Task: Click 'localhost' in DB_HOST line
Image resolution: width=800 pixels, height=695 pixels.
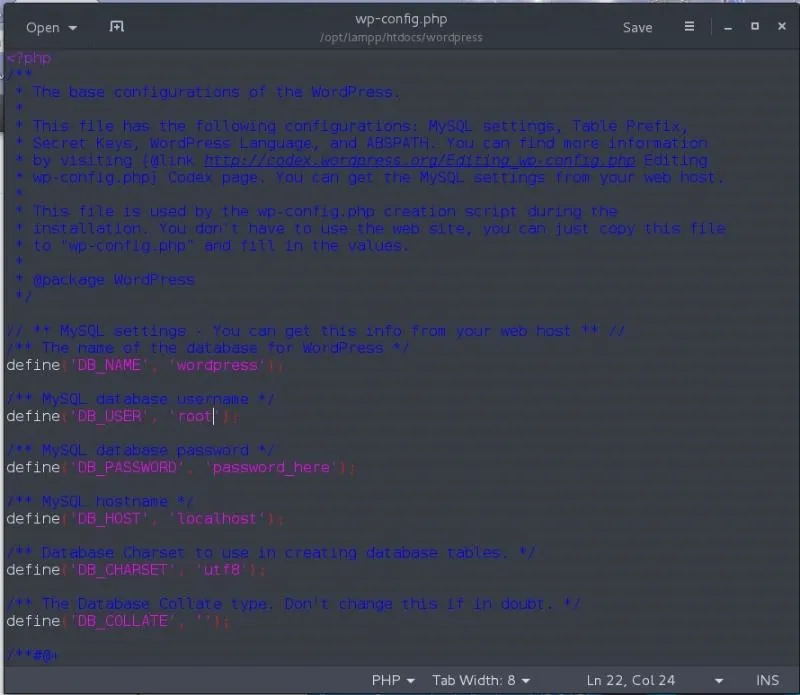Action: pyautogui.click(x=217, y=518)
